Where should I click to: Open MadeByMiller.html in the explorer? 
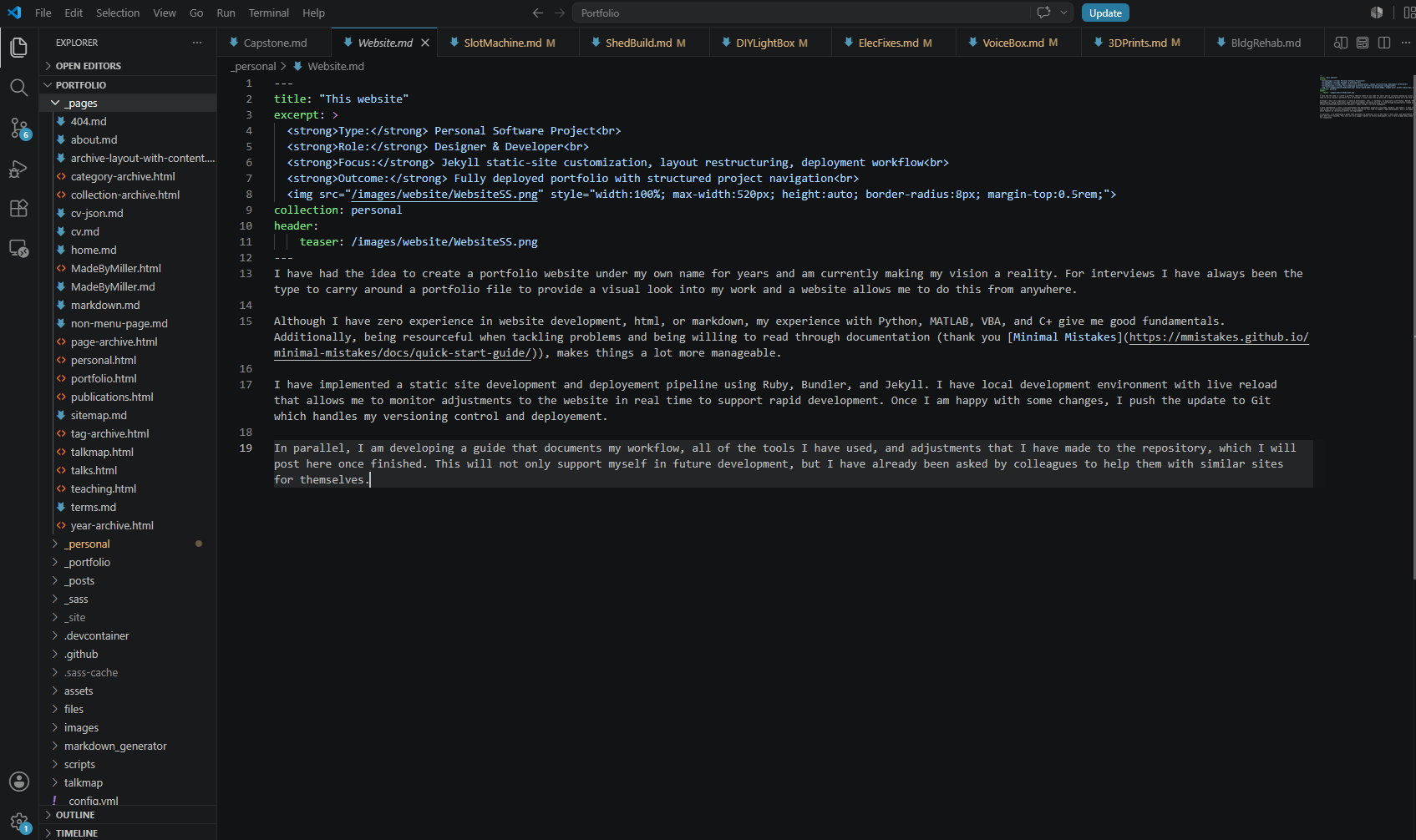coord(128,268)
